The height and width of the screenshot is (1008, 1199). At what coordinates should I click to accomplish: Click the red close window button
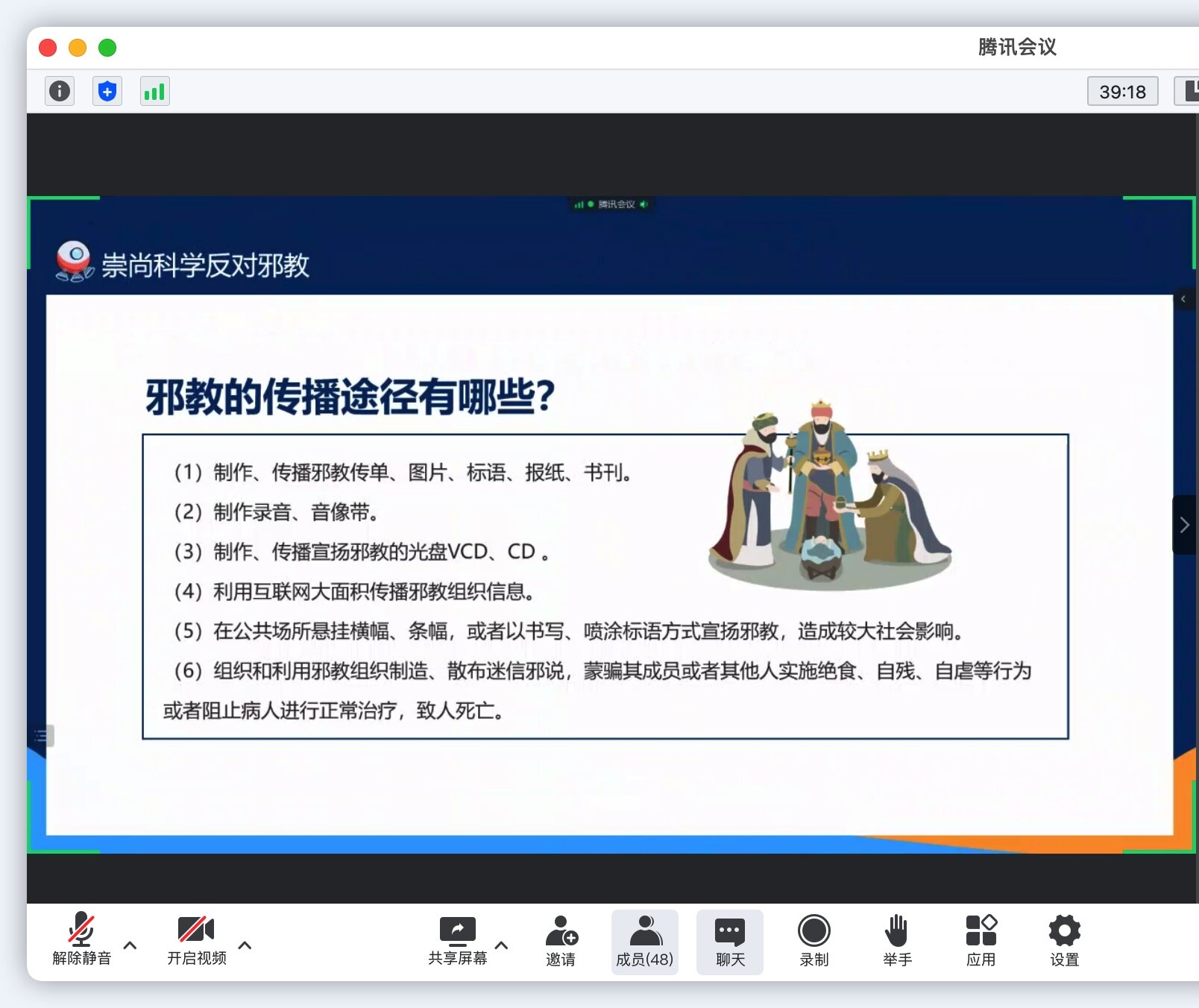coord(48,48)
